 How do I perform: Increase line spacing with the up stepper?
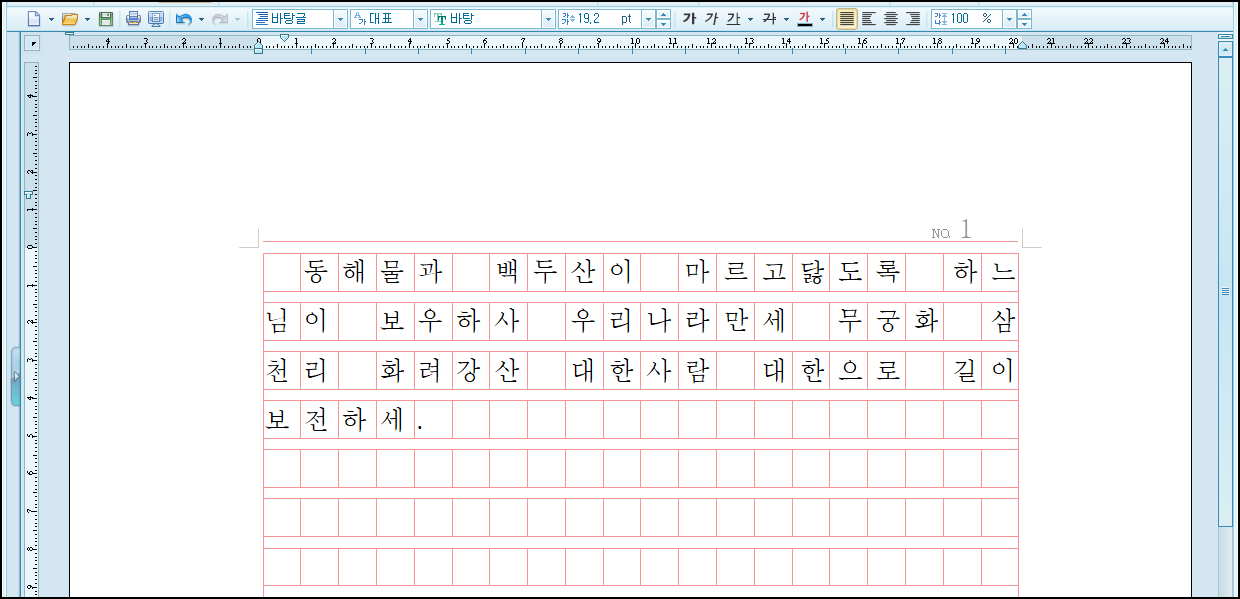[1024, 15]
